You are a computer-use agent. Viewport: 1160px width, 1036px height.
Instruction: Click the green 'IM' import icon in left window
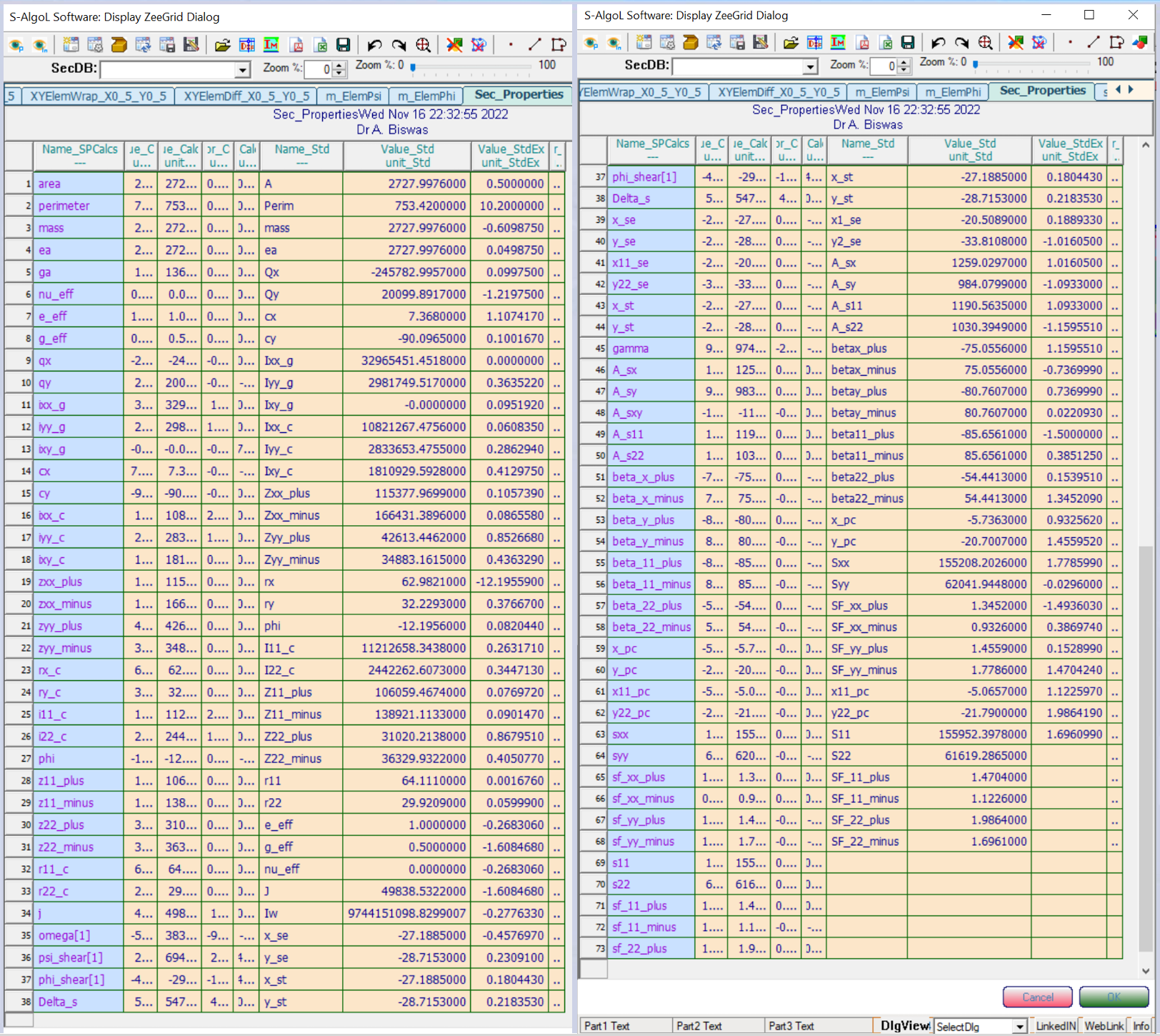(x=271, y=45)
